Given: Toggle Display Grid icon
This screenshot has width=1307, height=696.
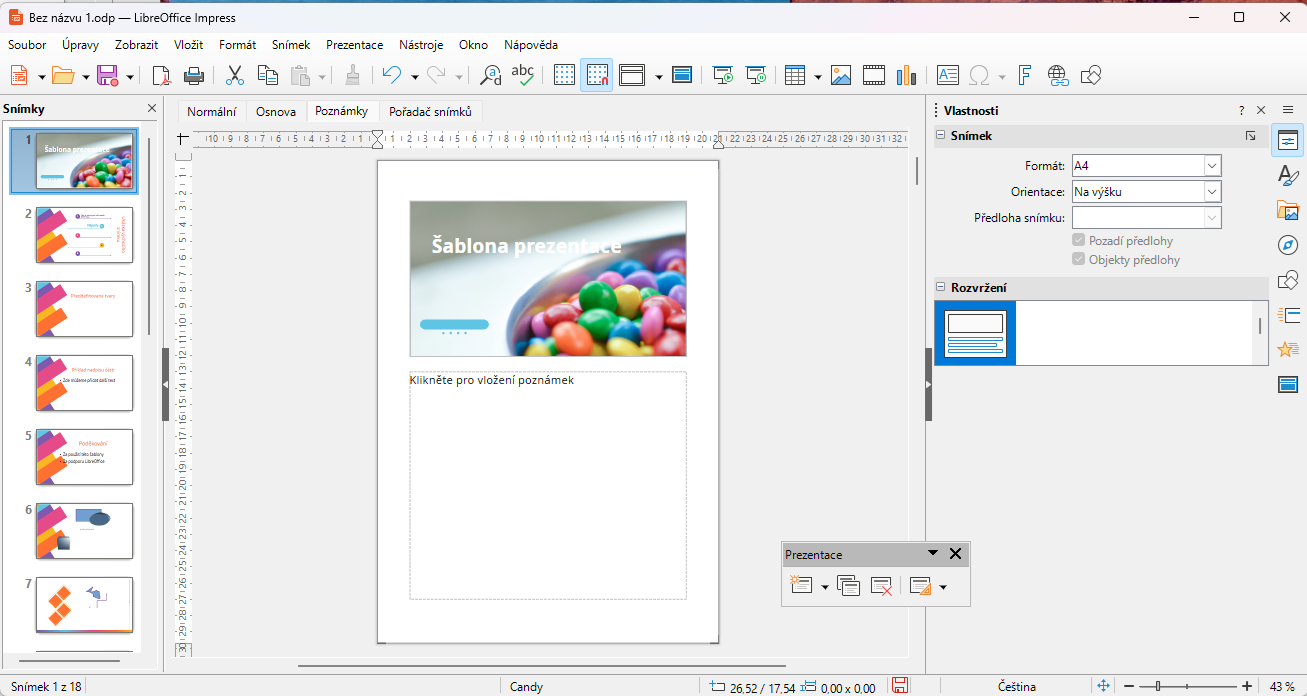Looking at the screenshot, I should pyautogui.click(x=564, y=75).
